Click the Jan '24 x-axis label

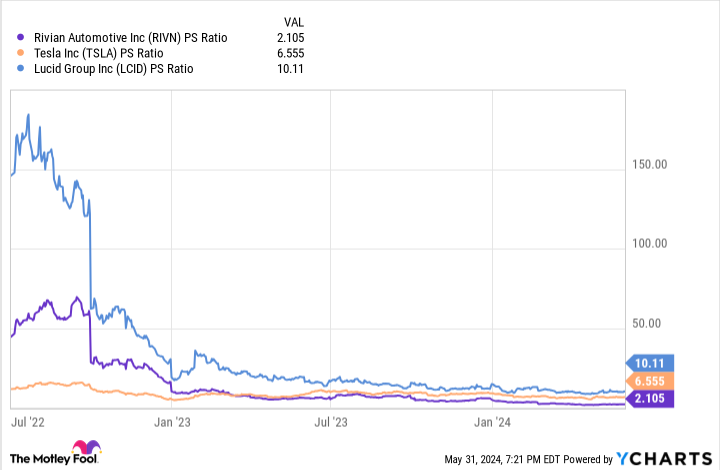click(x=492, y=422)
